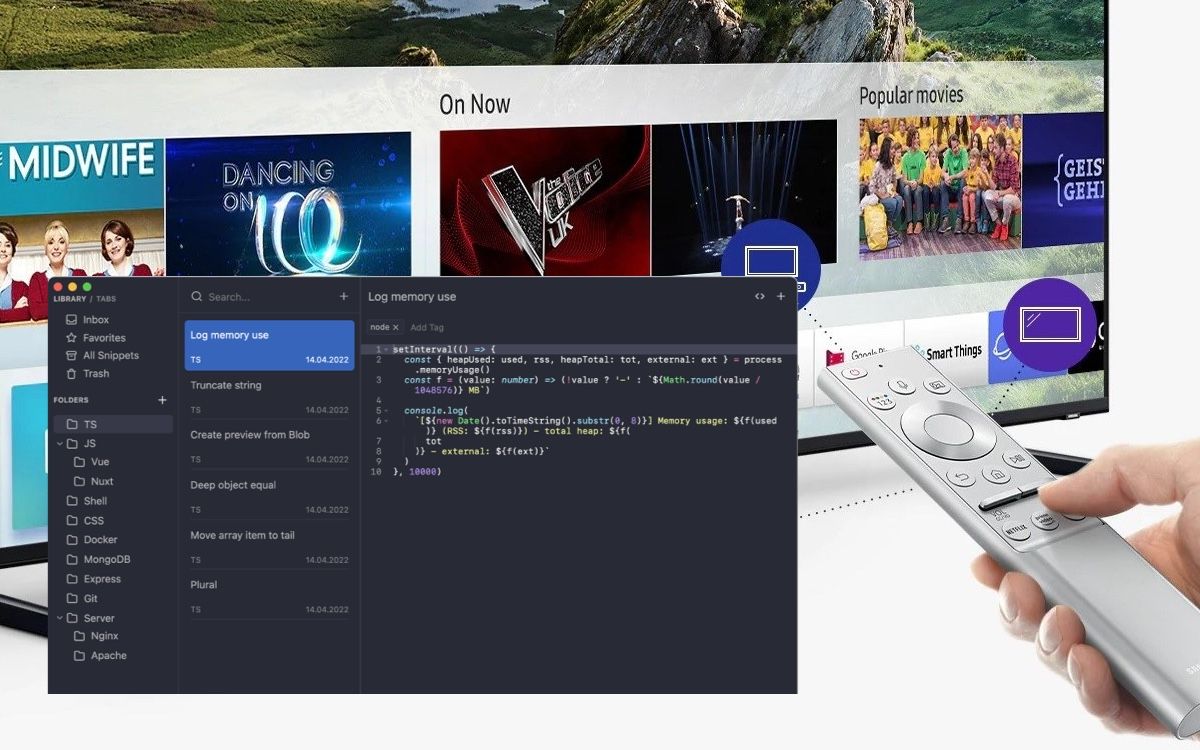Toggle code preview with the angle-brackets icon

coord(760,296)
